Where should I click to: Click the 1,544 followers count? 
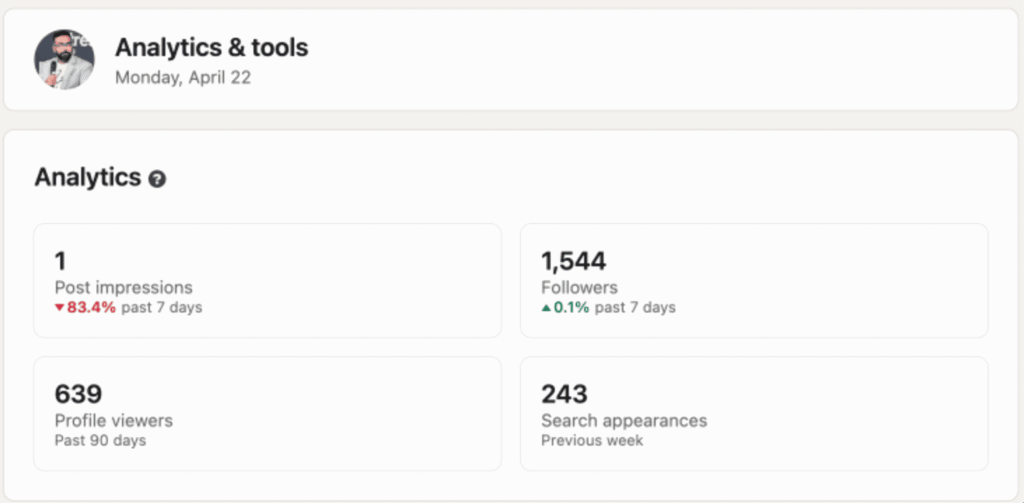pos(573,262)
